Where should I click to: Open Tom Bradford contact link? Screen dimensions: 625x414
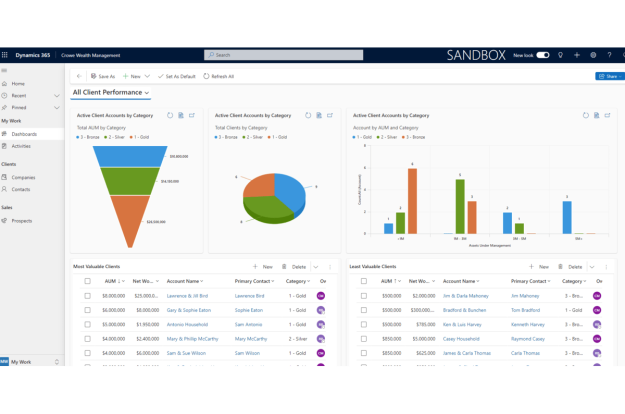click(525, 310)
